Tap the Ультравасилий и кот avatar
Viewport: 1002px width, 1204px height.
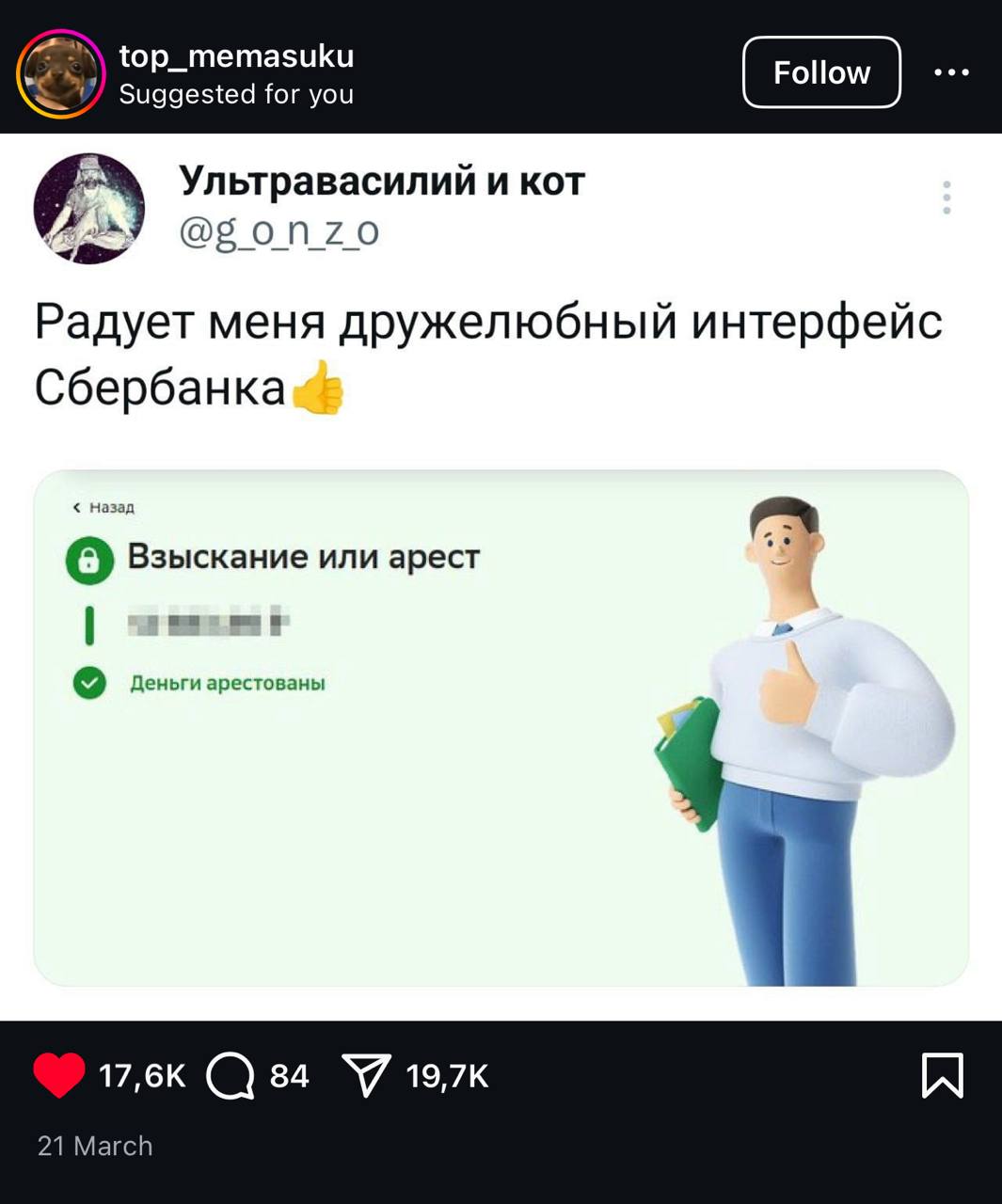pos(89,209)
